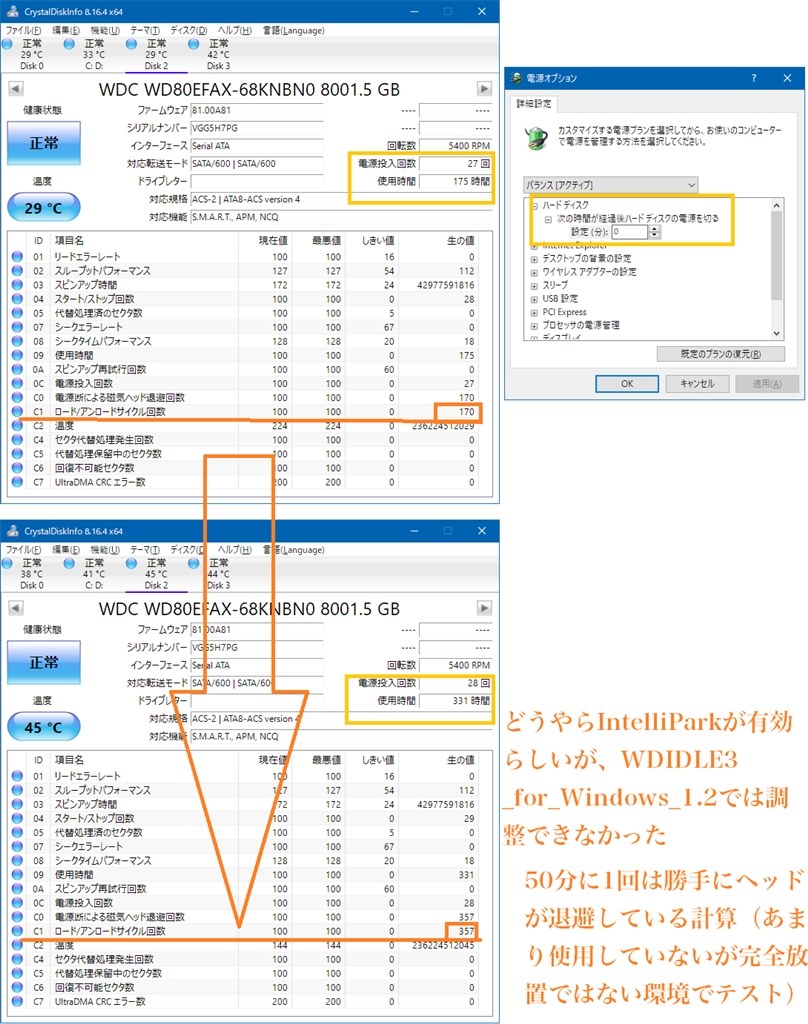Viewport: 808px width, 1024px height.
Task: Click 正常 health status button in 29 °C window
Action: (44, 143)
